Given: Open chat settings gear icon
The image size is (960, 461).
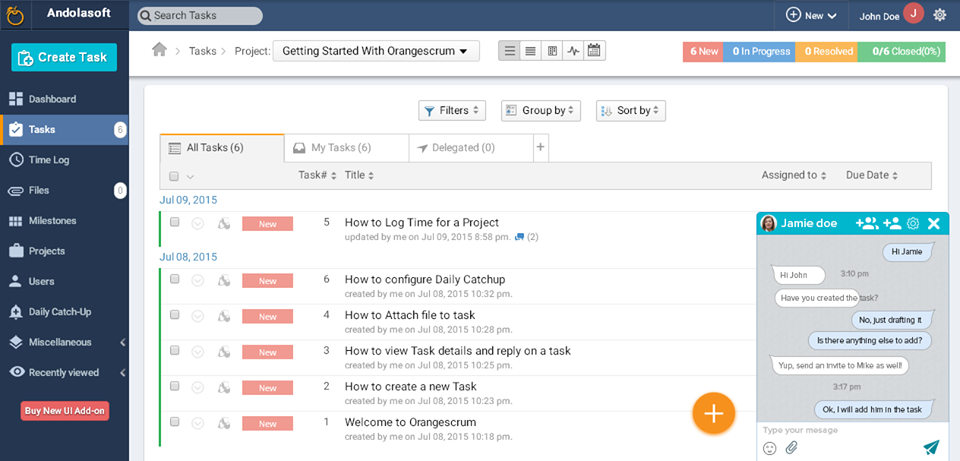Looking at the screenshot, I should (x=913, y=223).
